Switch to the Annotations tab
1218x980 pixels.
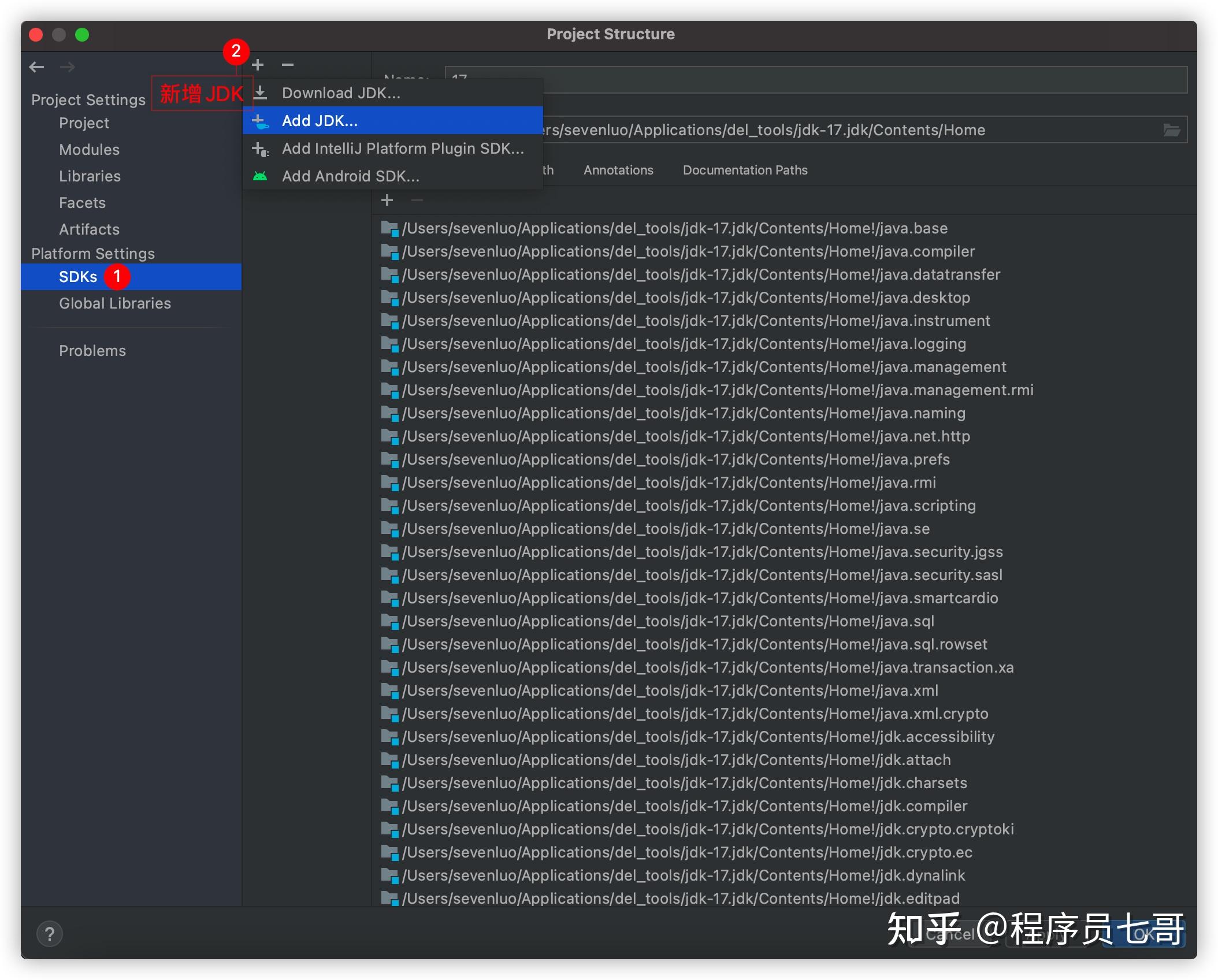click(x=618, y=170)
